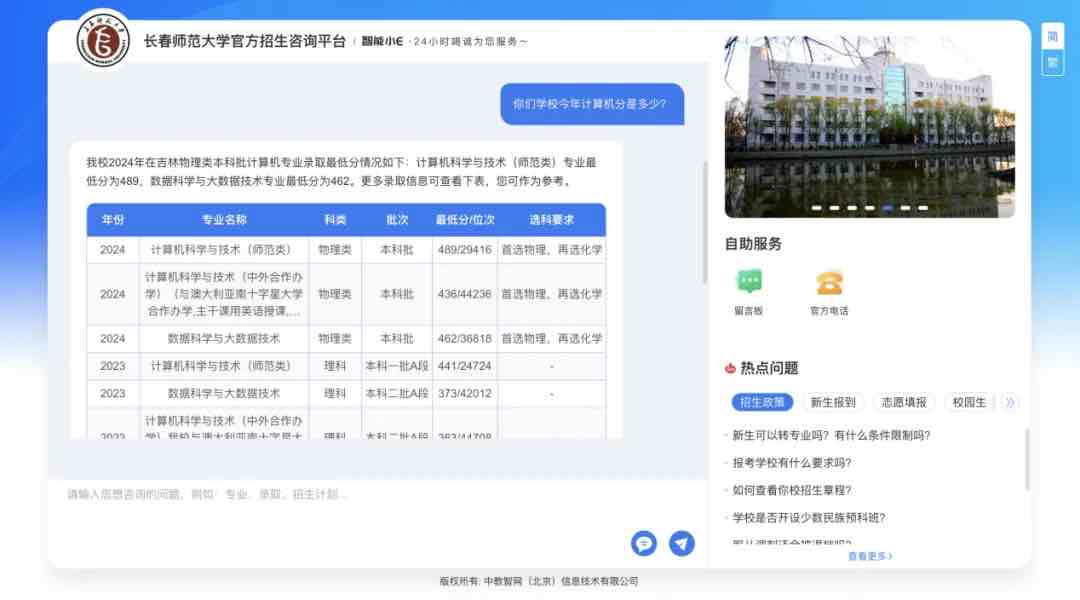1080x600 pixels.
Task: Open question 新生可以转专业吗？有什么条件限制吗？
Action: click(x=831, y=435)
